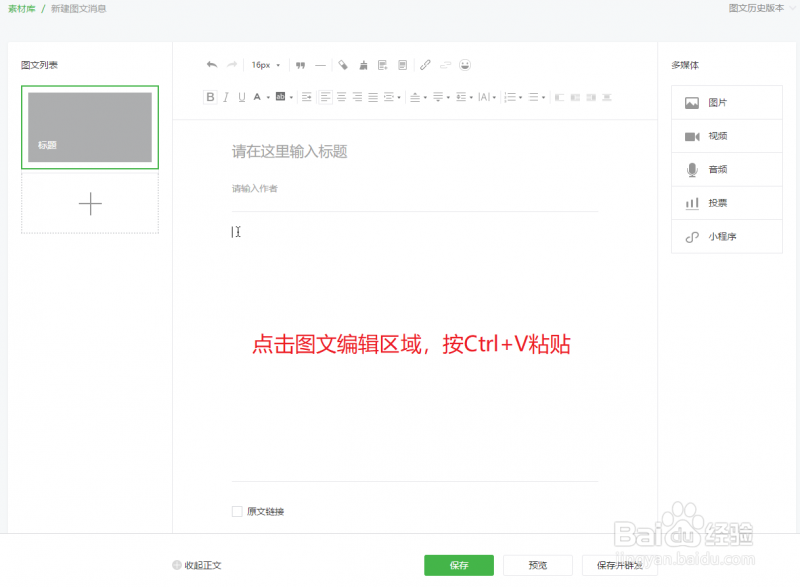
Task: Center align the text
Action: [341, 97]
